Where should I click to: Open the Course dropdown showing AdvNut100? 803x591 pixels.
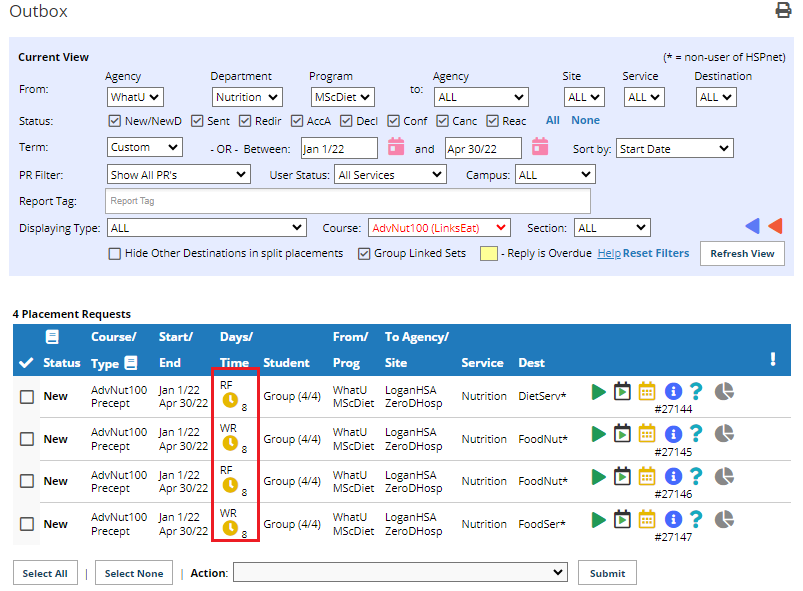[x=439, y=228]
